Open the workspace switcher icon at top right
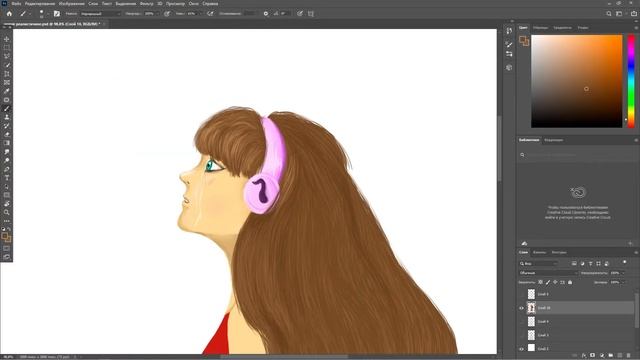The height and width of the screenshot is (360, 640). coord(619,13)
